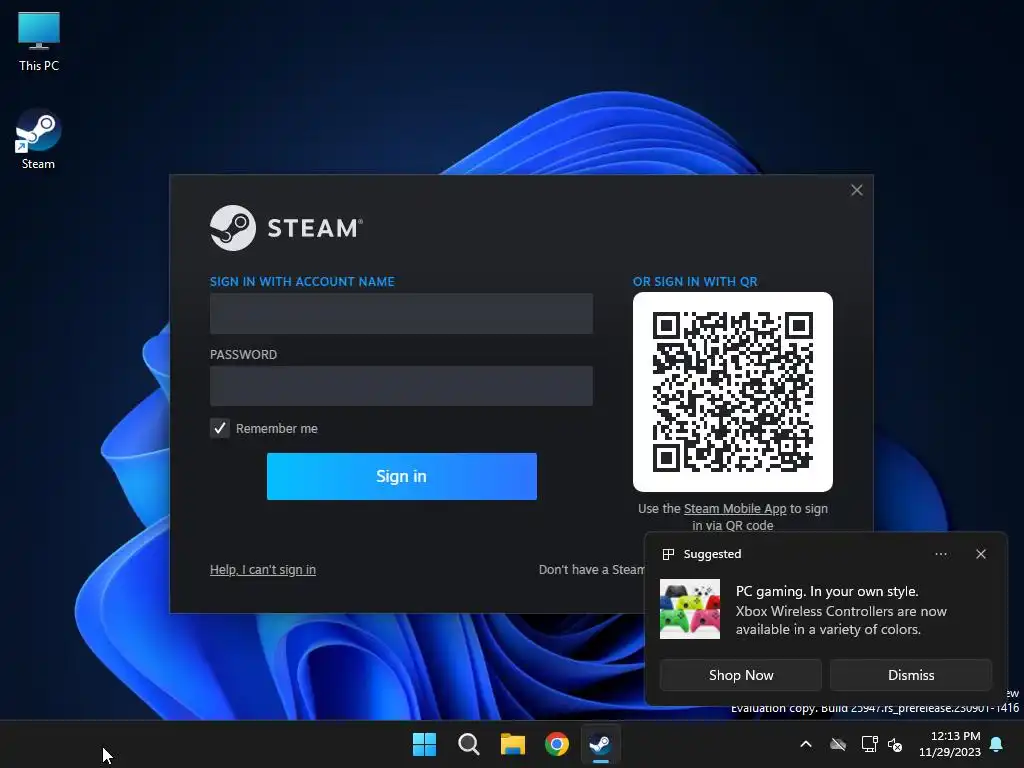
Task: Select the Steam desktop shortcut
Action: pyautogui.click(x=38, y=140)
